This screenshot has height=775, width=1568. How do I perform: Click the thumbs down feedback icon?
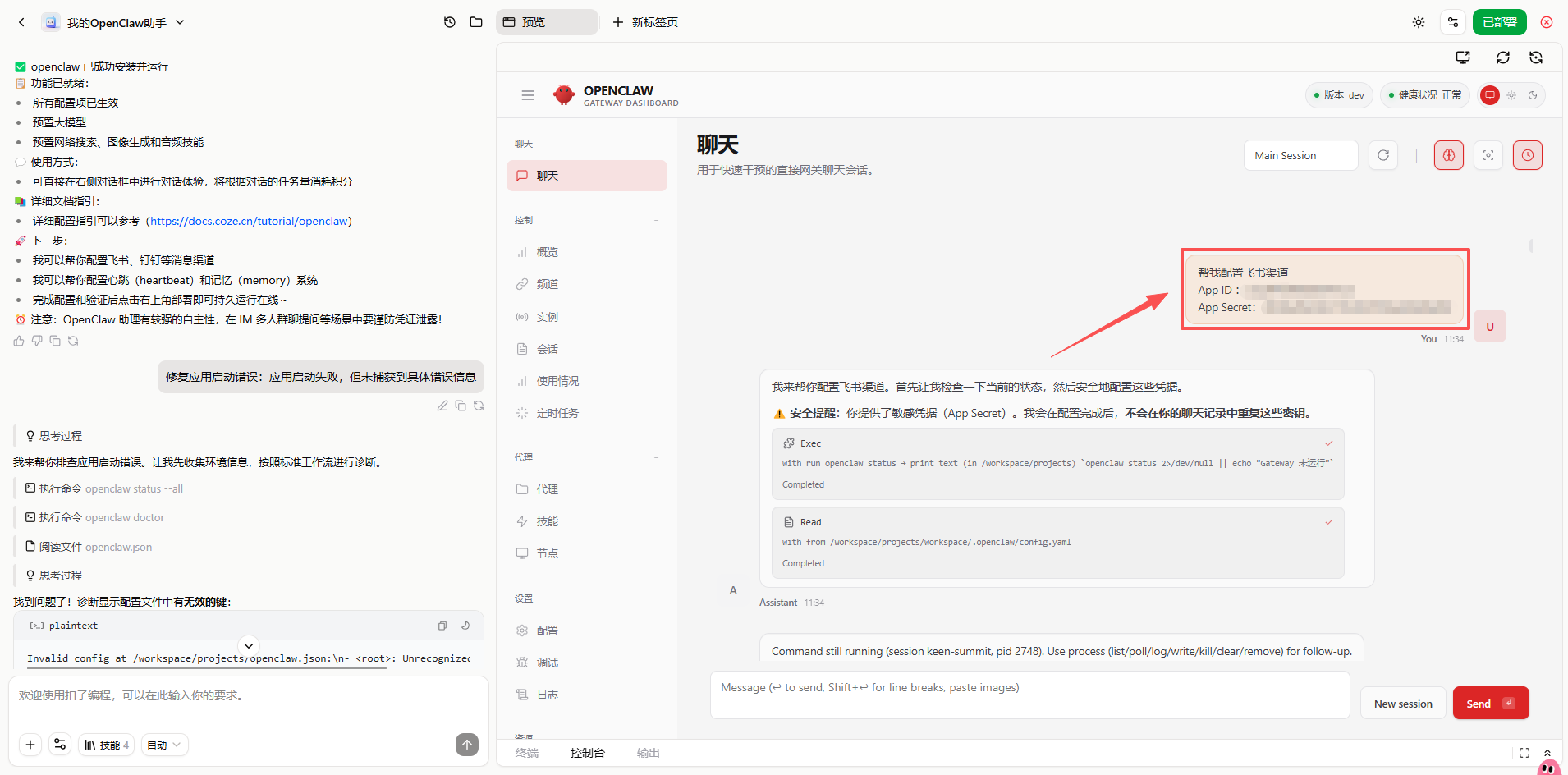37,341
